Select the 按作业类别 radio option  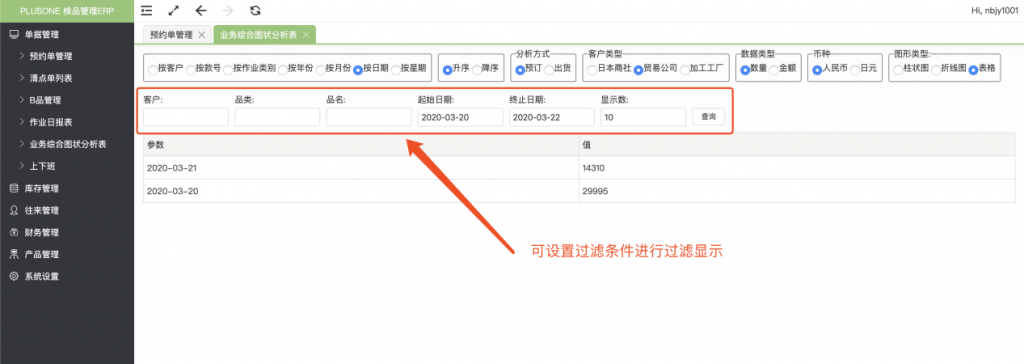pos(228,69)
